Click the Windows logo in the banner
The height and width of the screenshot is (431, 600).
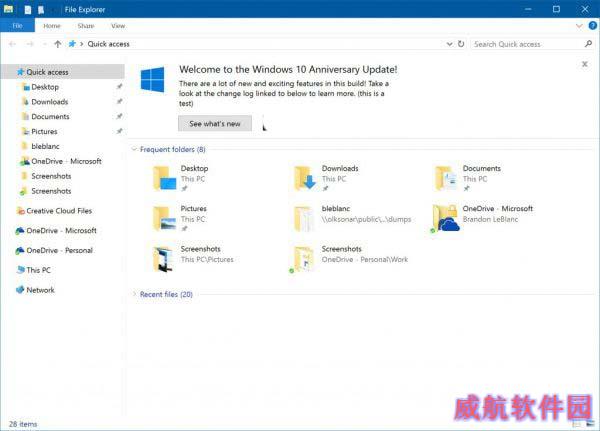coord(152,79)
